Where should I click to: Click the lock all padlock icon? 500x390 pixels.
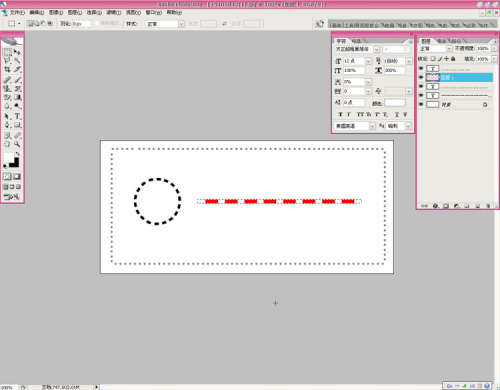click(x=453, y=59)
